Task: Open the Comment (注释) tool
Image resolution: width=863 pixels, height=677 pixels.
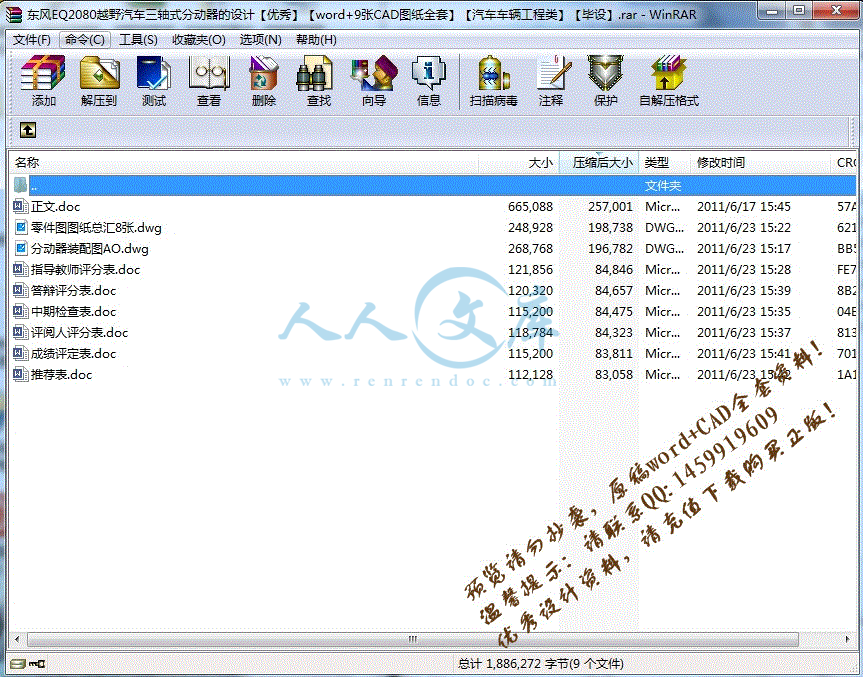Action: click(x=553, y=73)
